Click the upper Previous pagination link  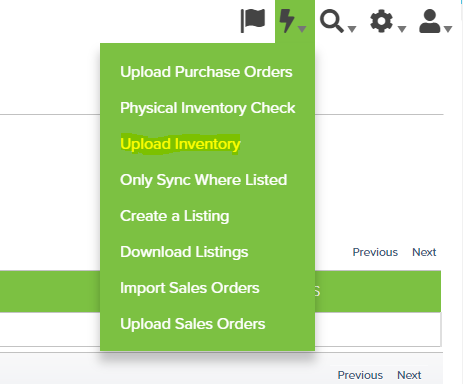pyautogui.click(x=375, y=252)
